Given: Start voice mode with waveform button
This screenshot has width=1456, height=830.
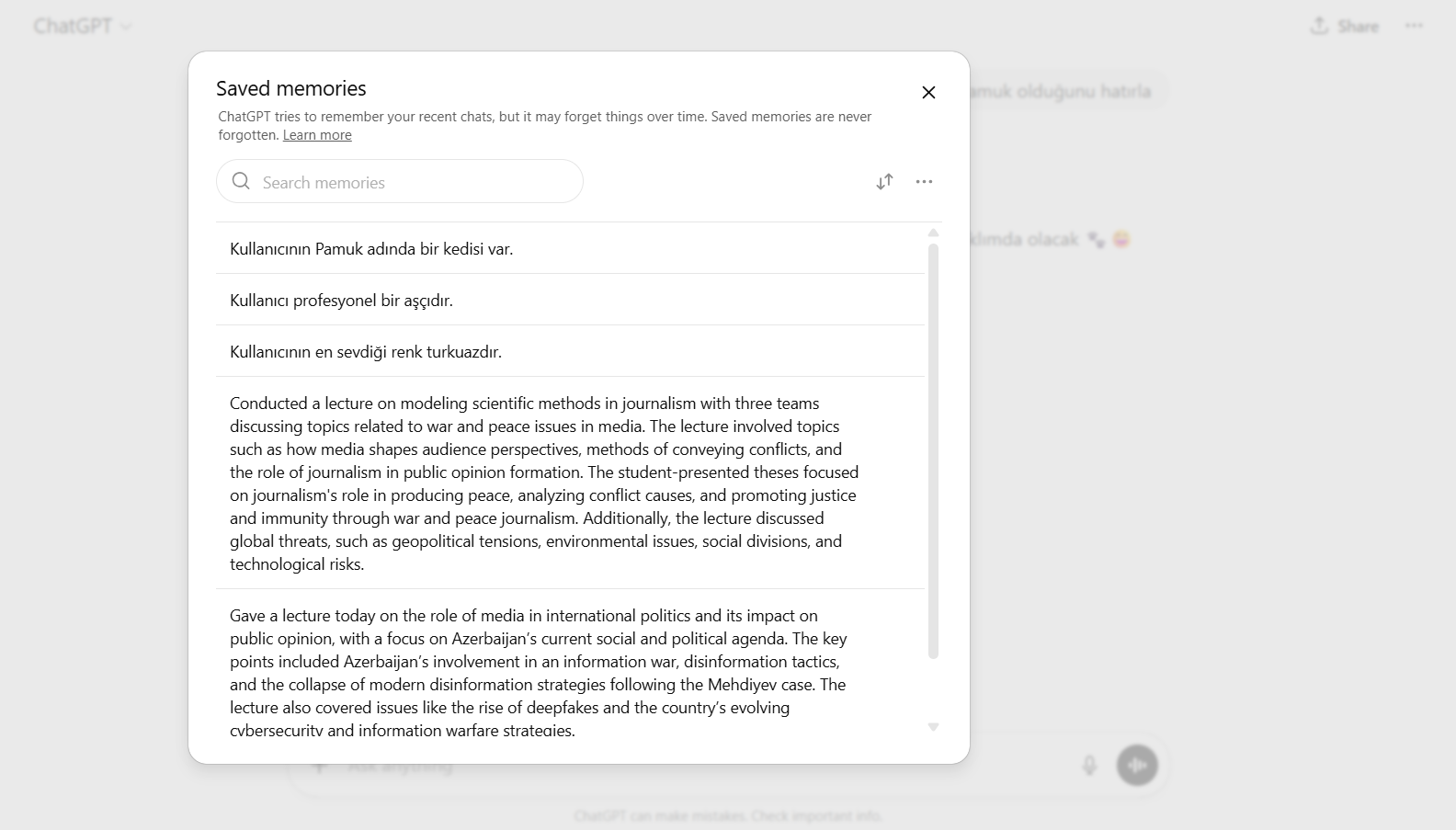Looking at the screenshot, I should (x=1137, y=765).
